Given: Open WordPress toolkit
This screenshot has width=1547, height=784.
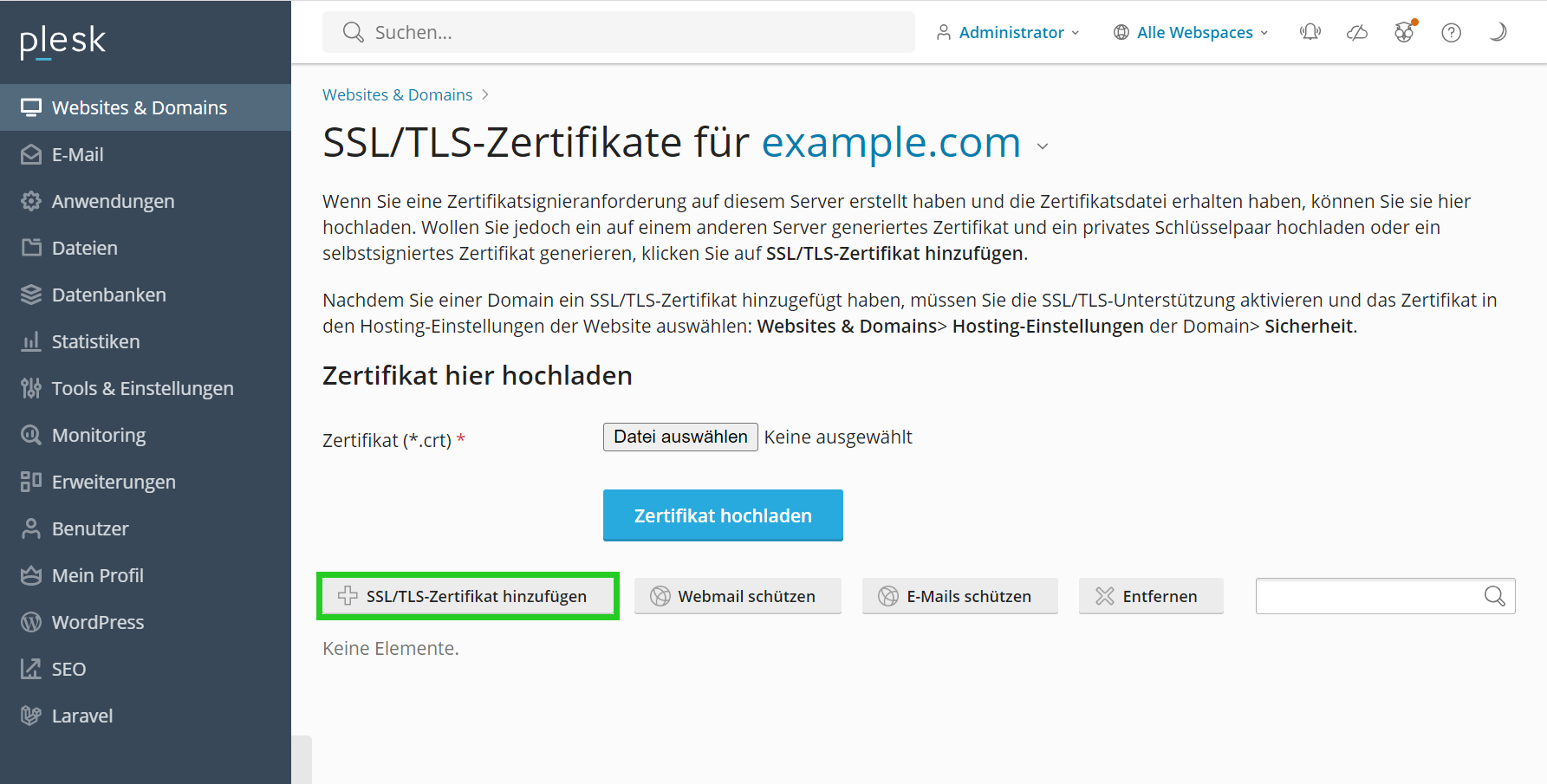Looking at the screenshot, I should [146, 622].
